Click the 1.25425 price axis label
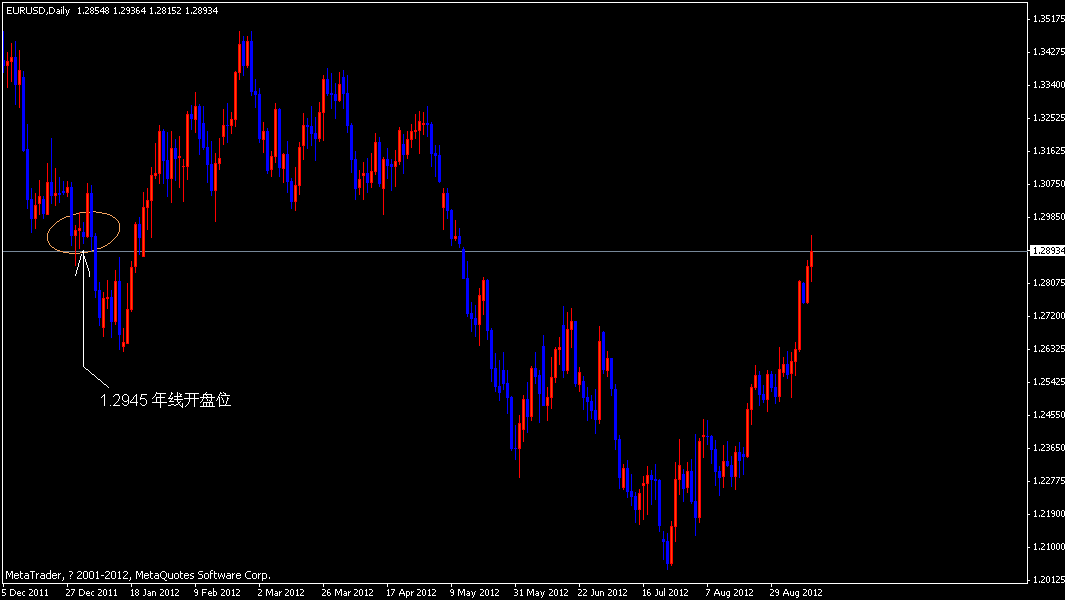Viewport: 1065px width, 600px height. pos(1048,382)
